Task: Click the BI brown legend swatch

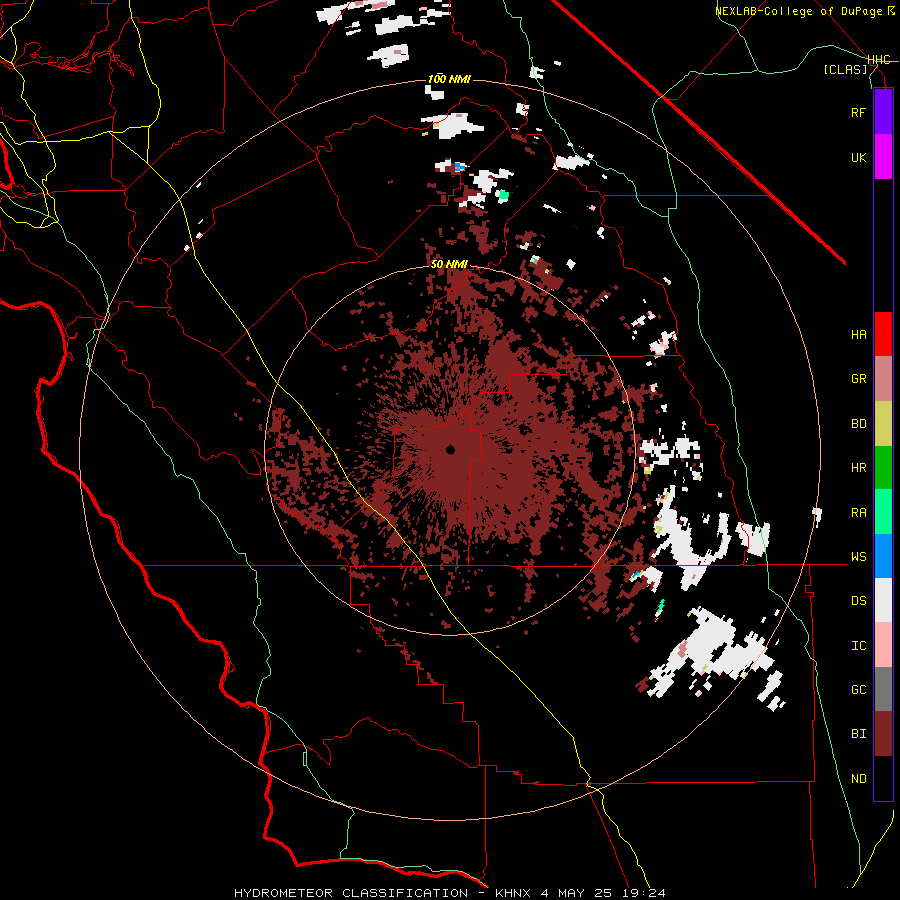Action: point(883,734)
